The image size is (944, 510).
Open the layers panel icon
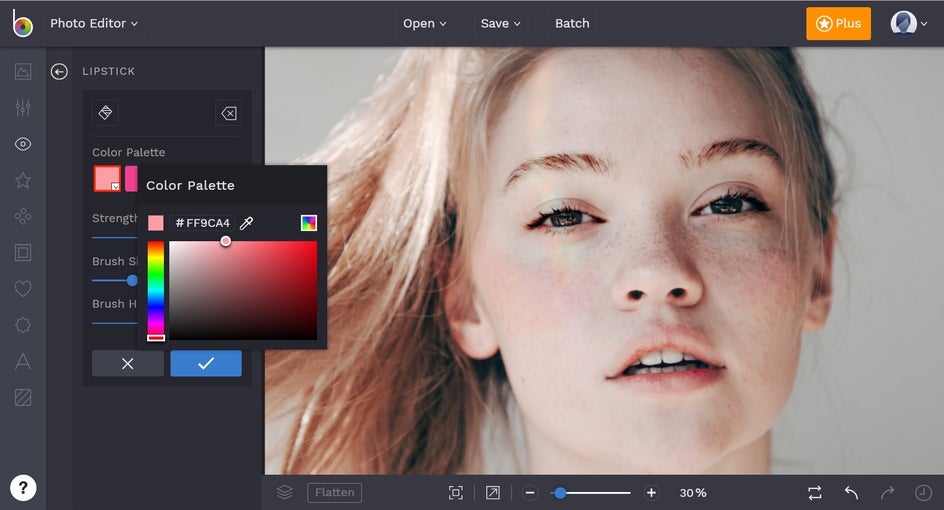click(285, 493)
